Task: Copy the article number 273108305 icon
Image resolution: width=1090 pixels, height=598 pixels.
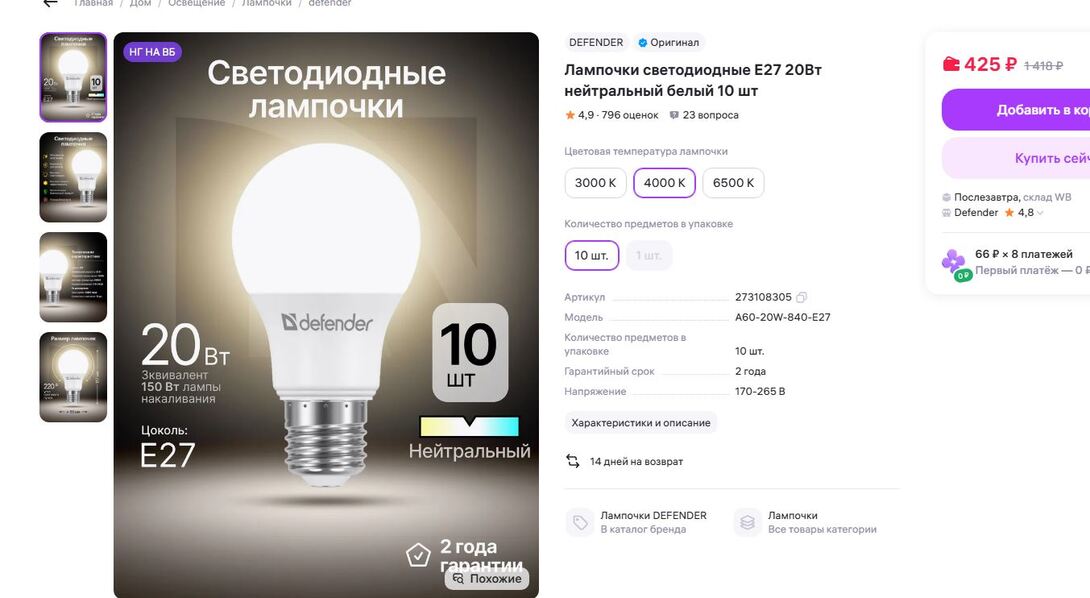Action: [x=801, y=297]
